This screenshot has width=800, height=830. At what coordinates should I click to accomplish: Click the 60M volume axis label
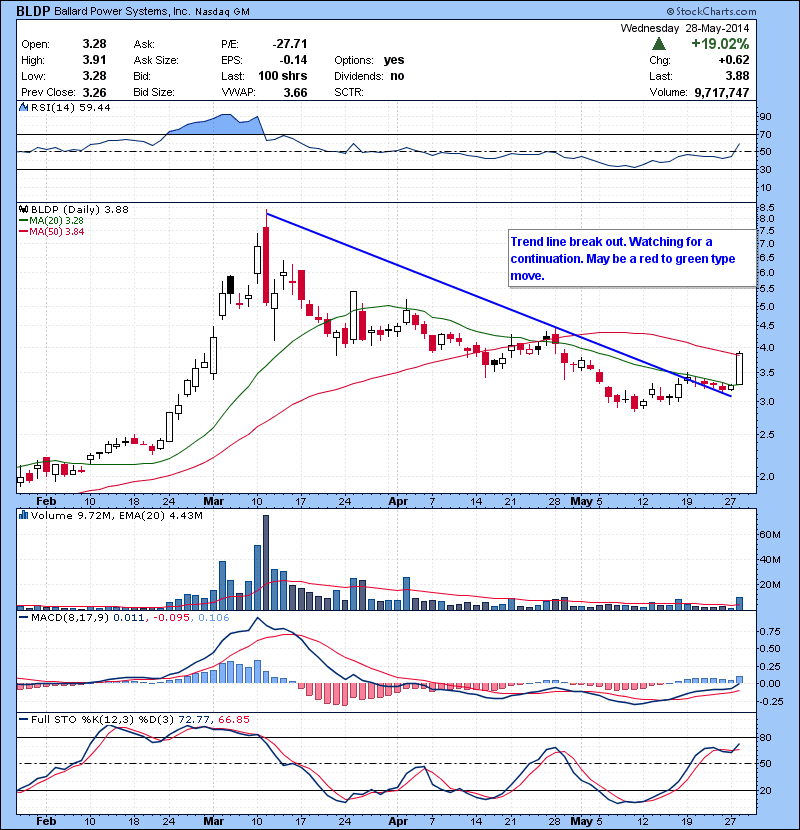[x=770, y=535]
